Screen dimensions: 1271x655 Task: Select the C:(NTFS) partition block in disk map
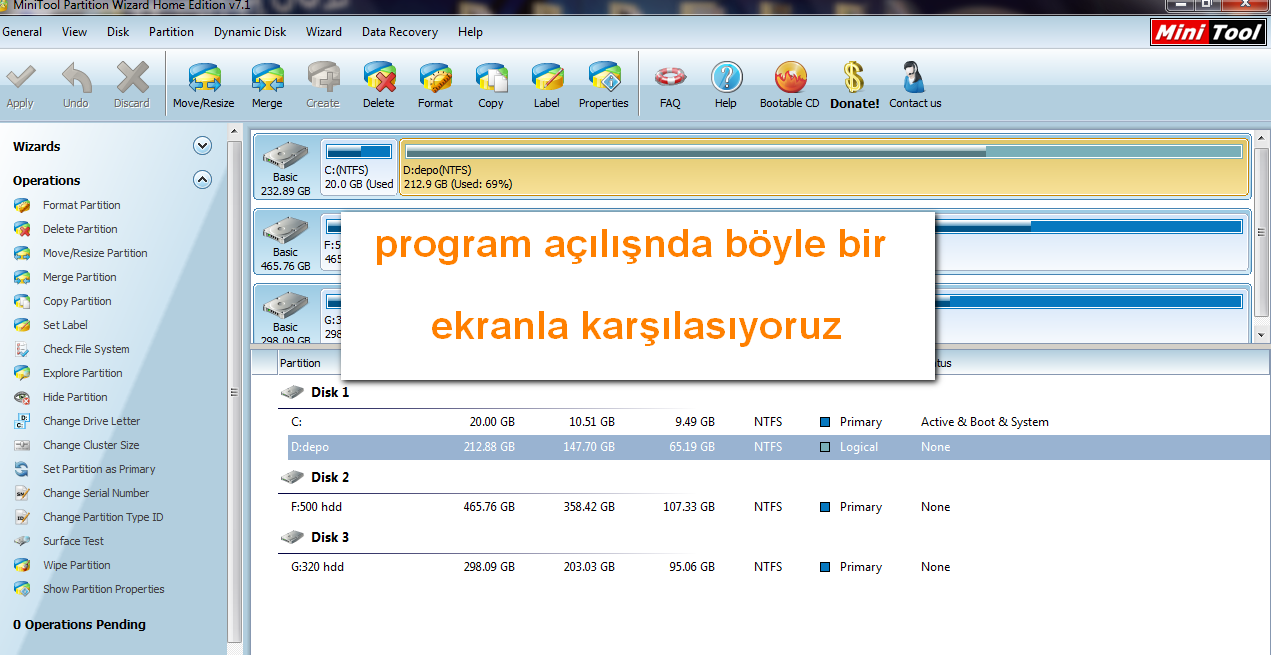coord(359,167)
